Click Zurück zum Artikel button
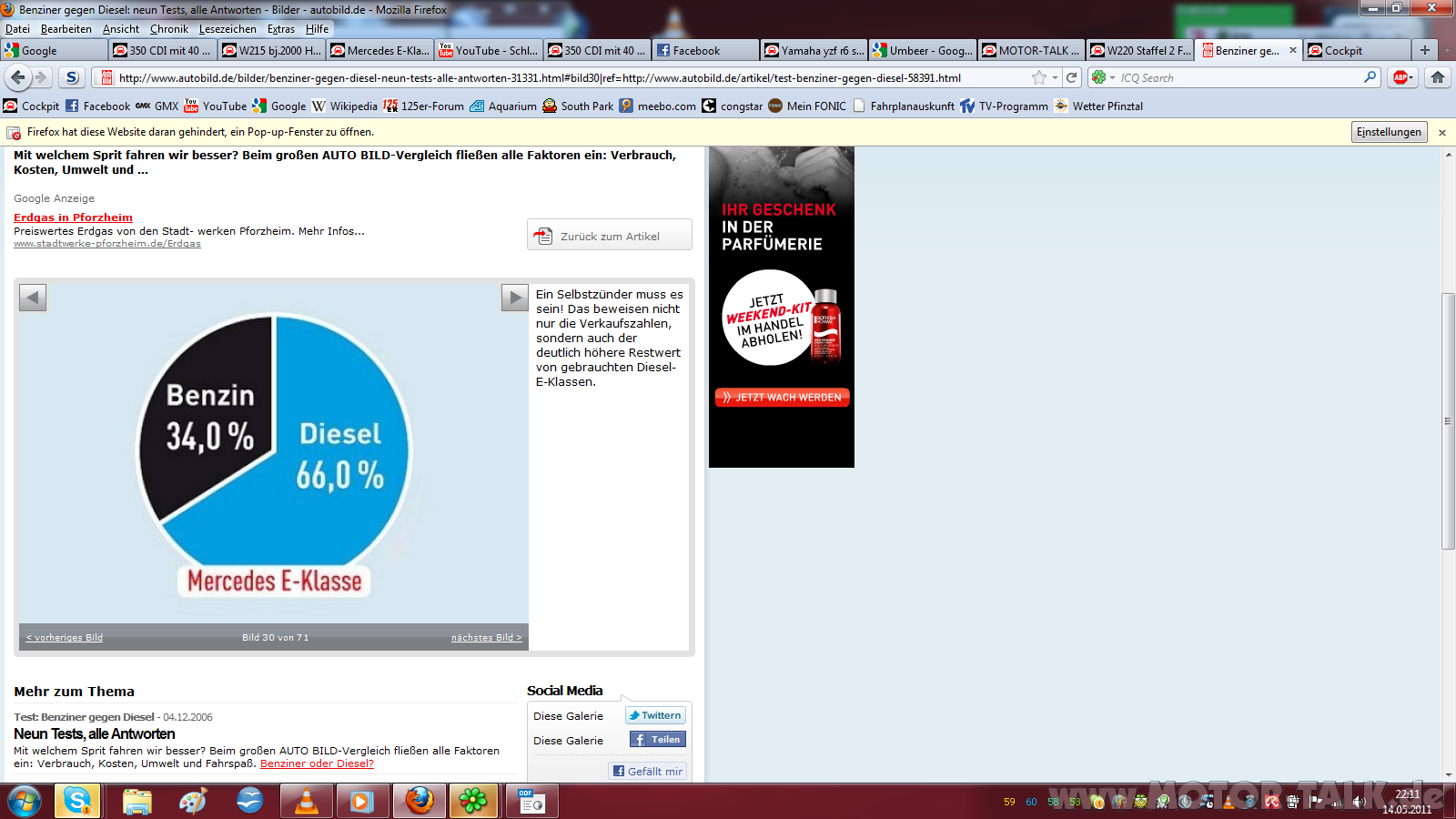1456x819 pixels. pyautogui.click(x=610, y=235)
